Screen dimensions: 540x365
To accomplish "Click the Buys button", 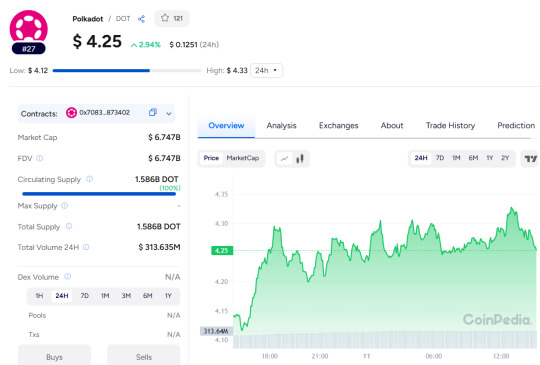I will pos(54,355).
